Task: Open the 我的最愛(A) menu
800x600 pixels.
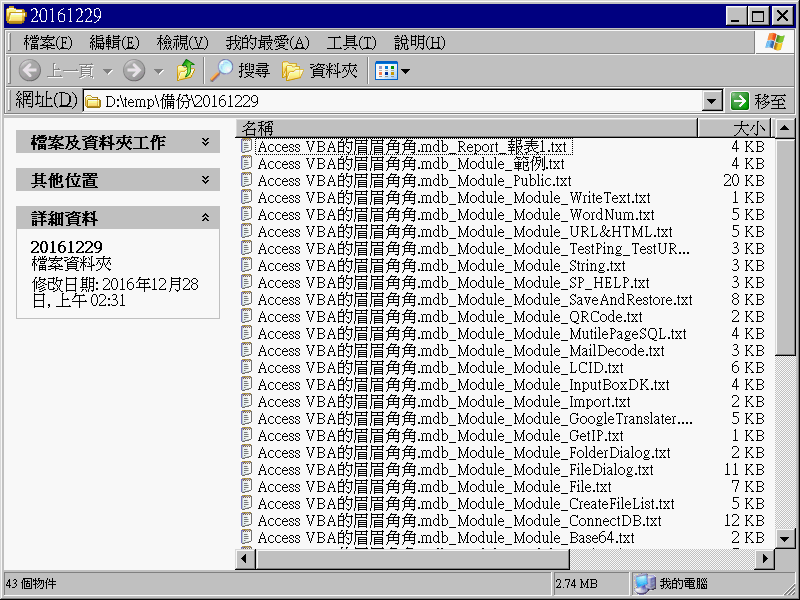Action: coord(267,43)
